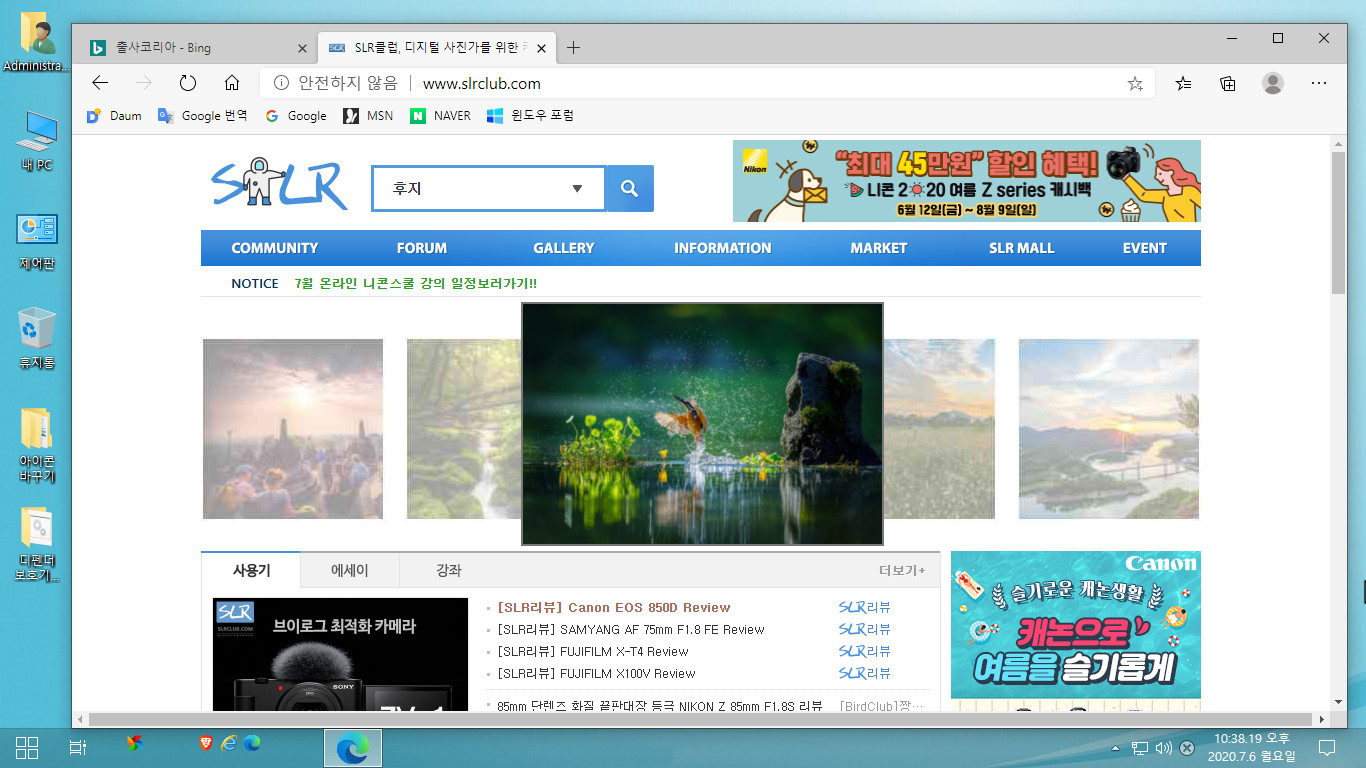
Task: Reload the current page
Action: [188, 83]
